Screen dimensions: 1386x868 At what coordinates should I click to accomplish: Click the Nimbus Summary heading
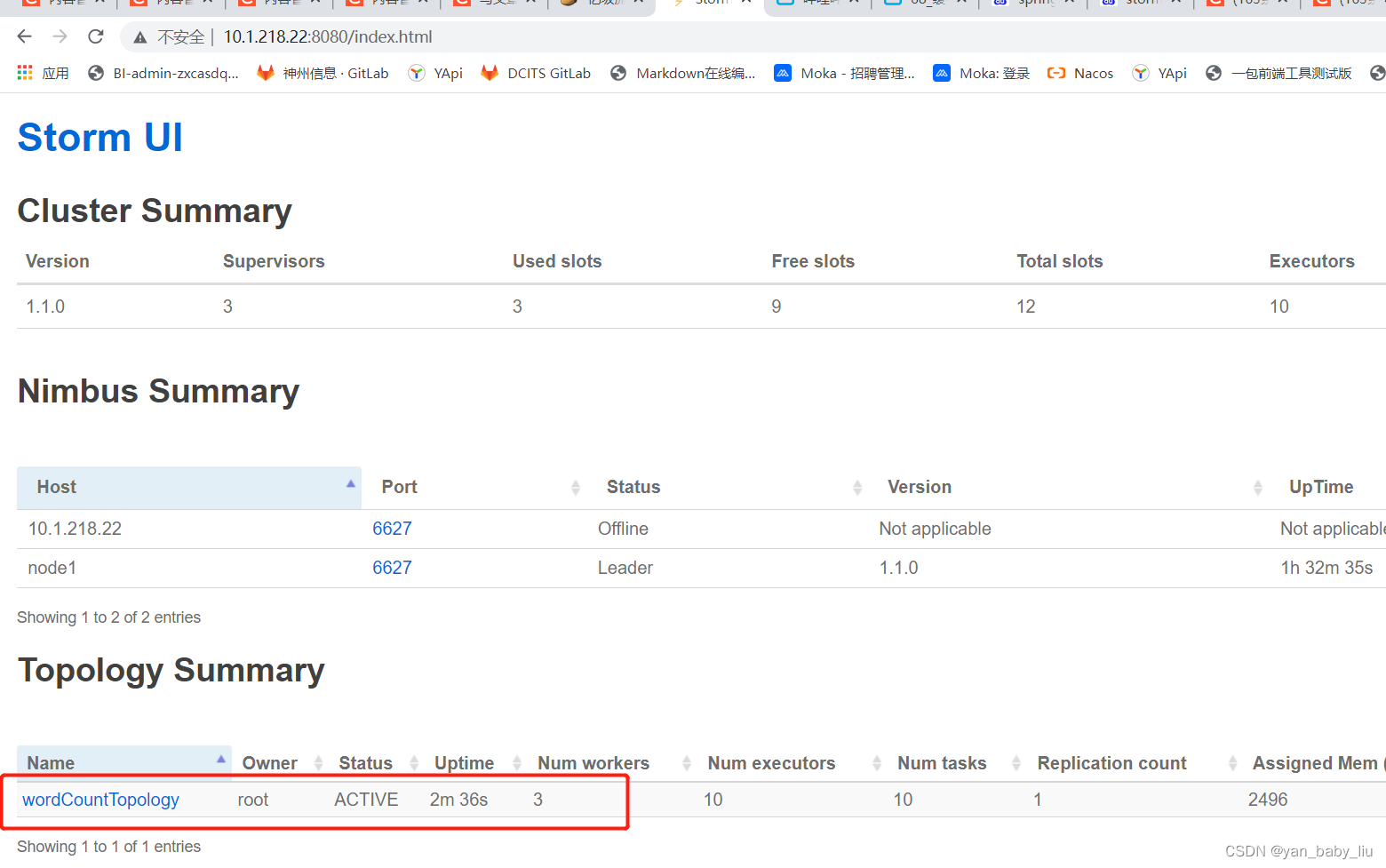(x=158, y=392)
